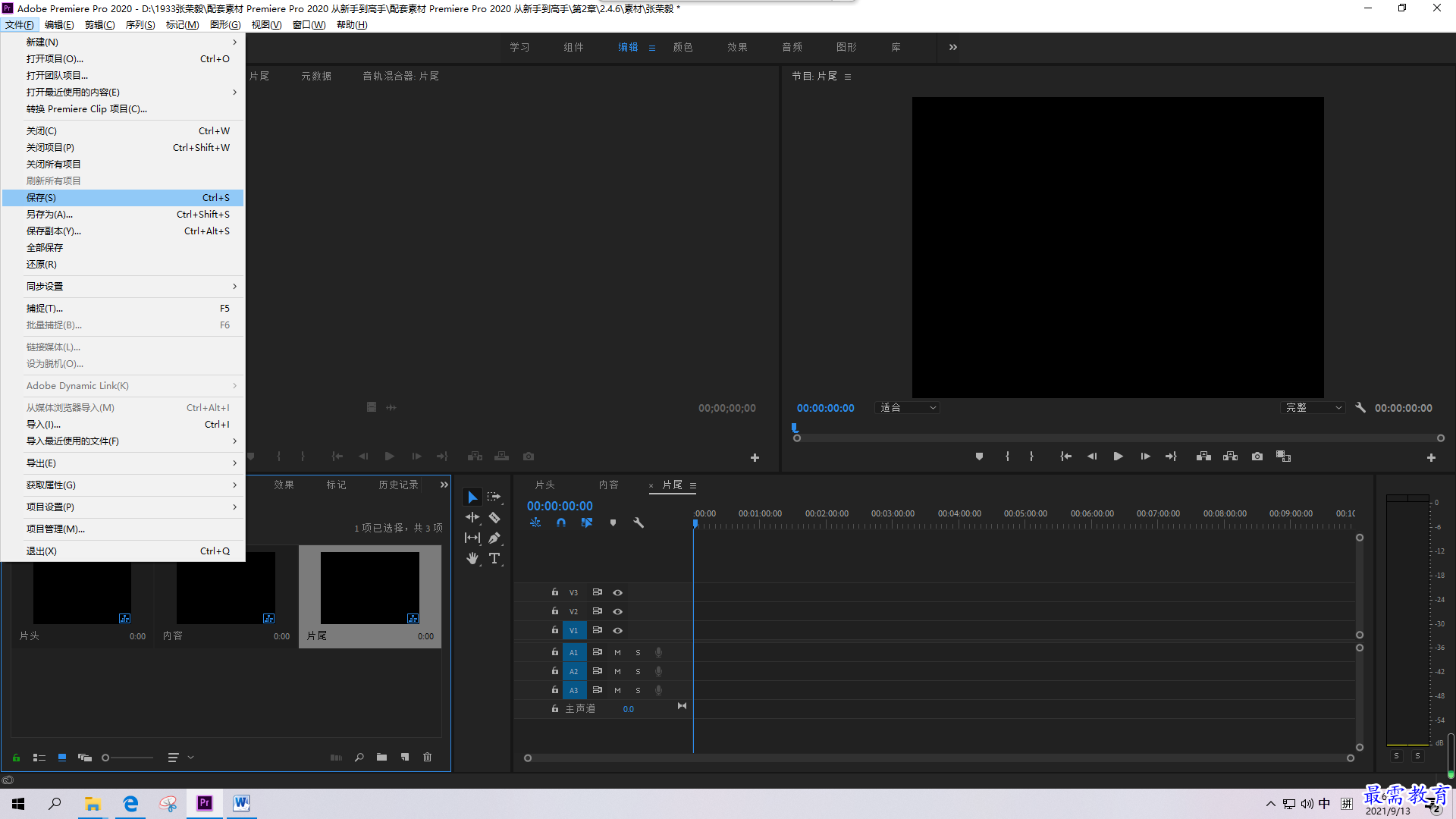Click 打开项目(O)... menu entry
Image resolution: width=1456 pixels, height=819 pixels.
(x=123, y=59)
